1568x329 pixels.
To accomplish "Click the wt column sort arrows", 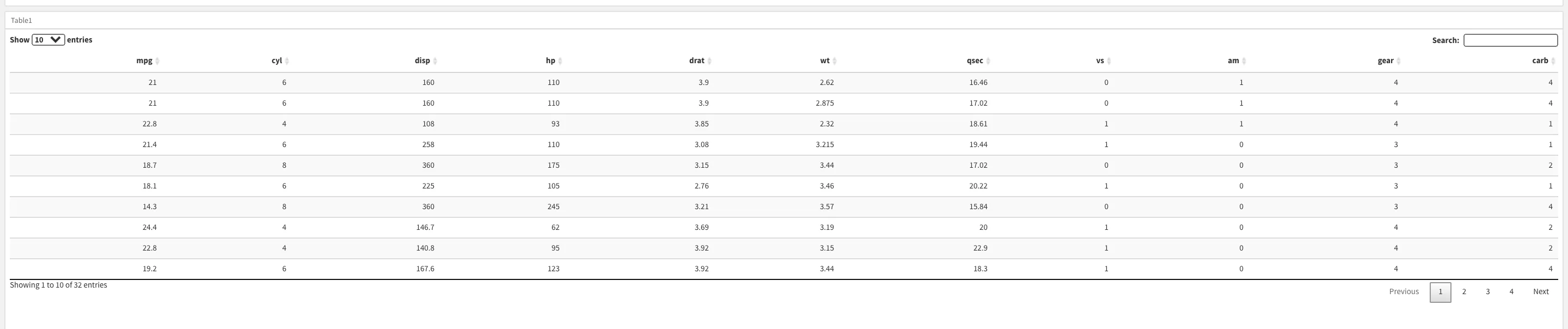I will (x=835, y=61).
